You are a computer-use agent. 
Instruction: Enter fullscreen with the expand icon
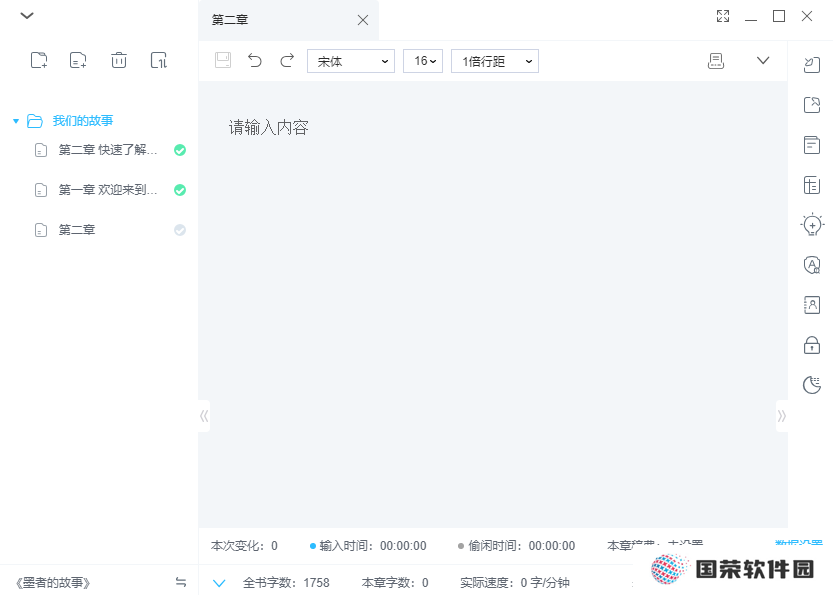pos(723,16)
